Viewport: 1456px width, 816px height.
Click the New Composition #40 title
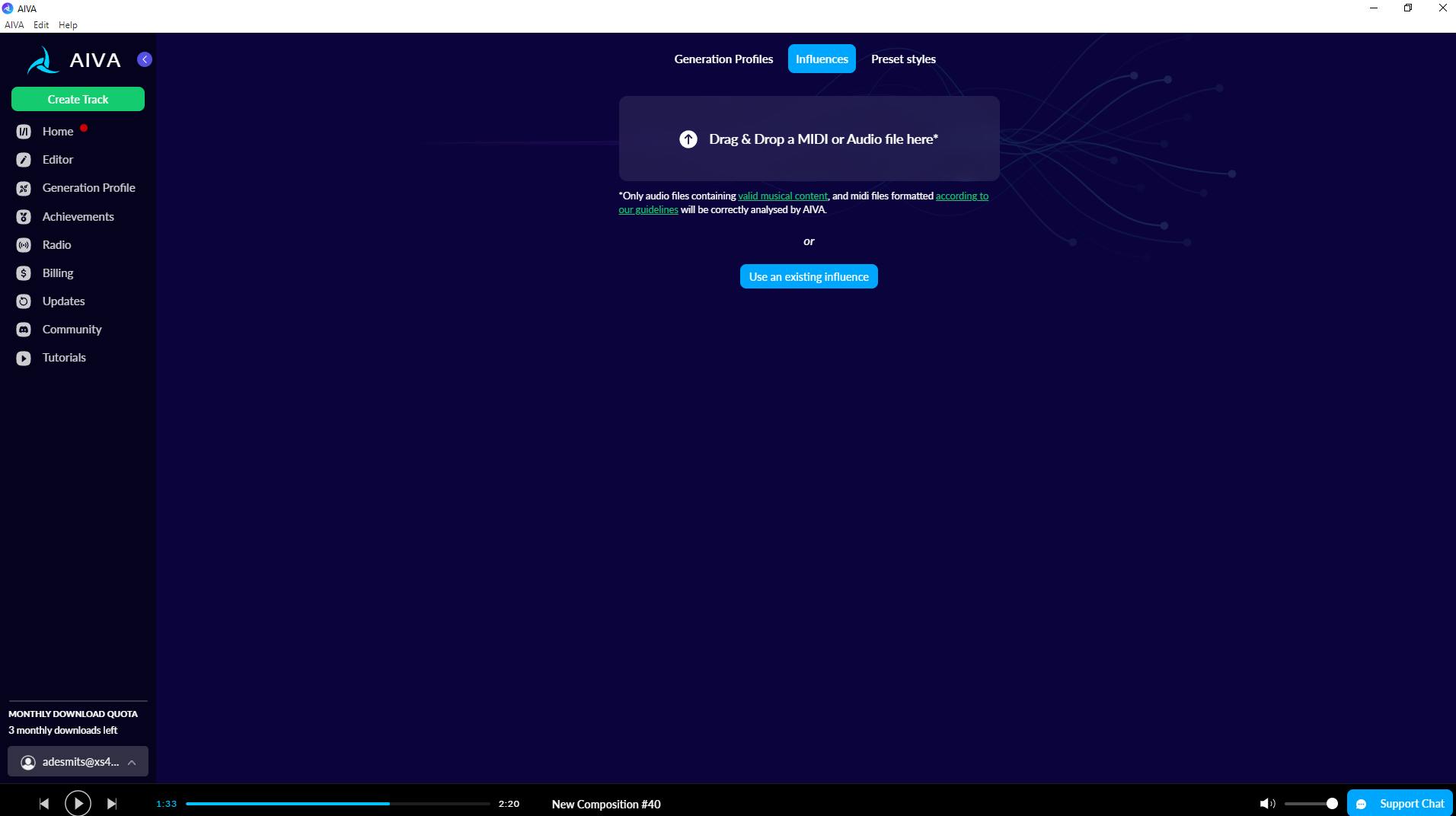606,804
